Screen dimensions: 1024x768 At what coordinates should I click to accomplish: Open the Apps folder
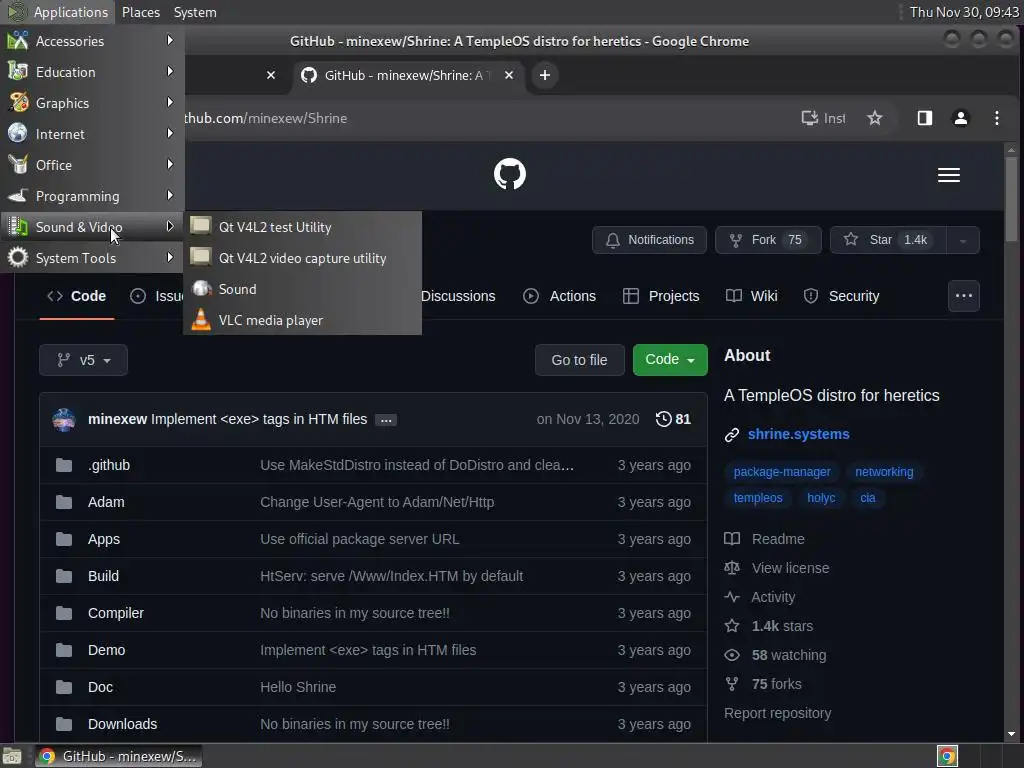(x=104, y=539)
